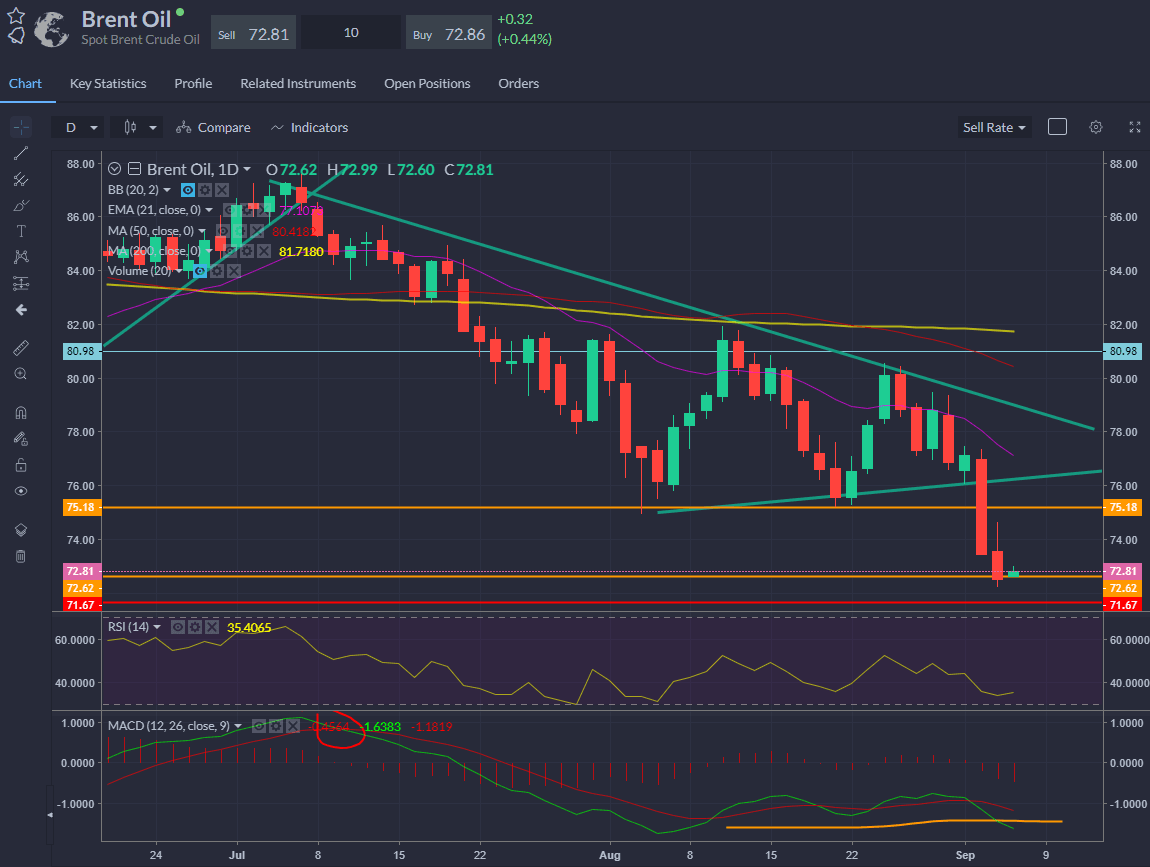Click the 81.7180 MA 200 value

(x=301, y=252)
